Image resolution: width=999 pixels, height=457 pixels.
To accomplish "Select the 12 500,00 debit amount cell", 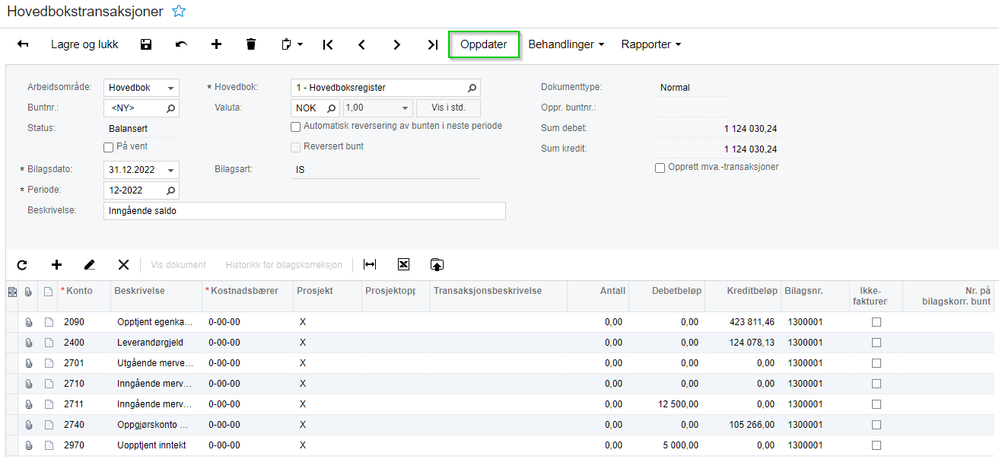I will coord(668,404).
